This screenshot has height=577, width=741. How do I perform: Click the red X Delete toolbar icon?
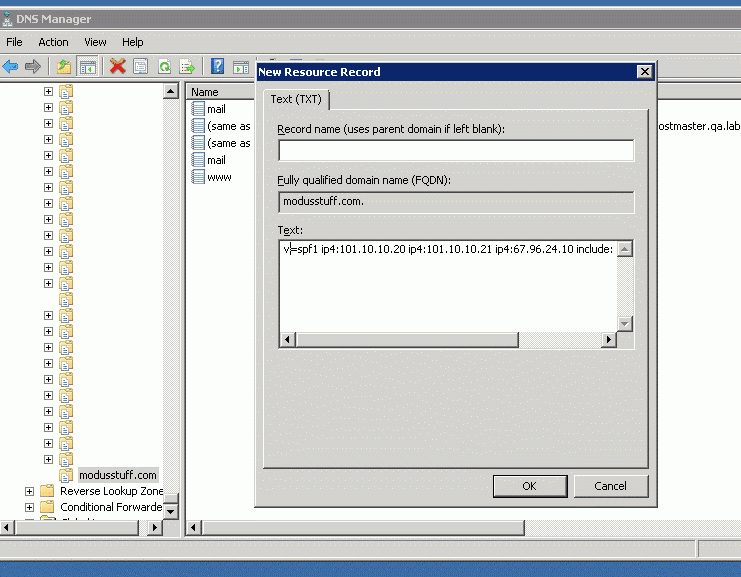click(x=117, y=66)
